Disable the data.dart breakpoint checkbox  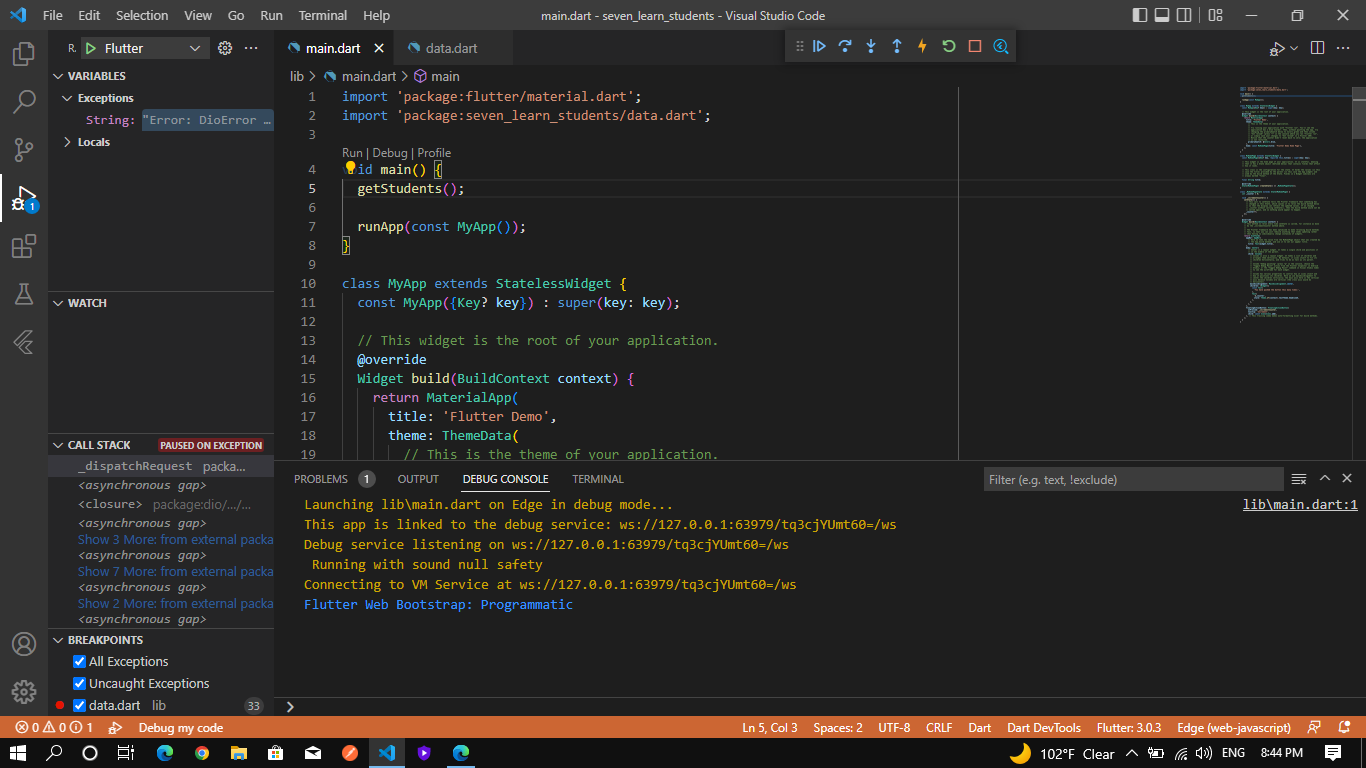[x=80, y=705]
